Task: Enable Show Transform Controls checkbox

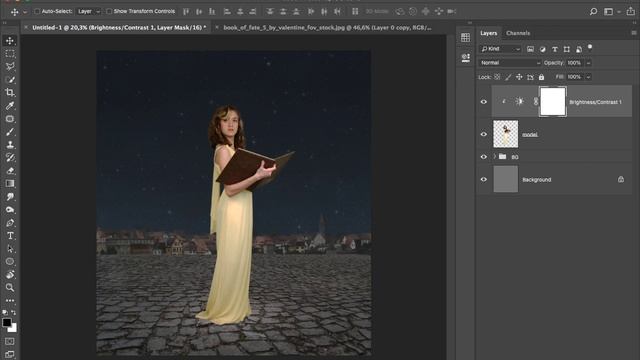Action: coord(109,11)
